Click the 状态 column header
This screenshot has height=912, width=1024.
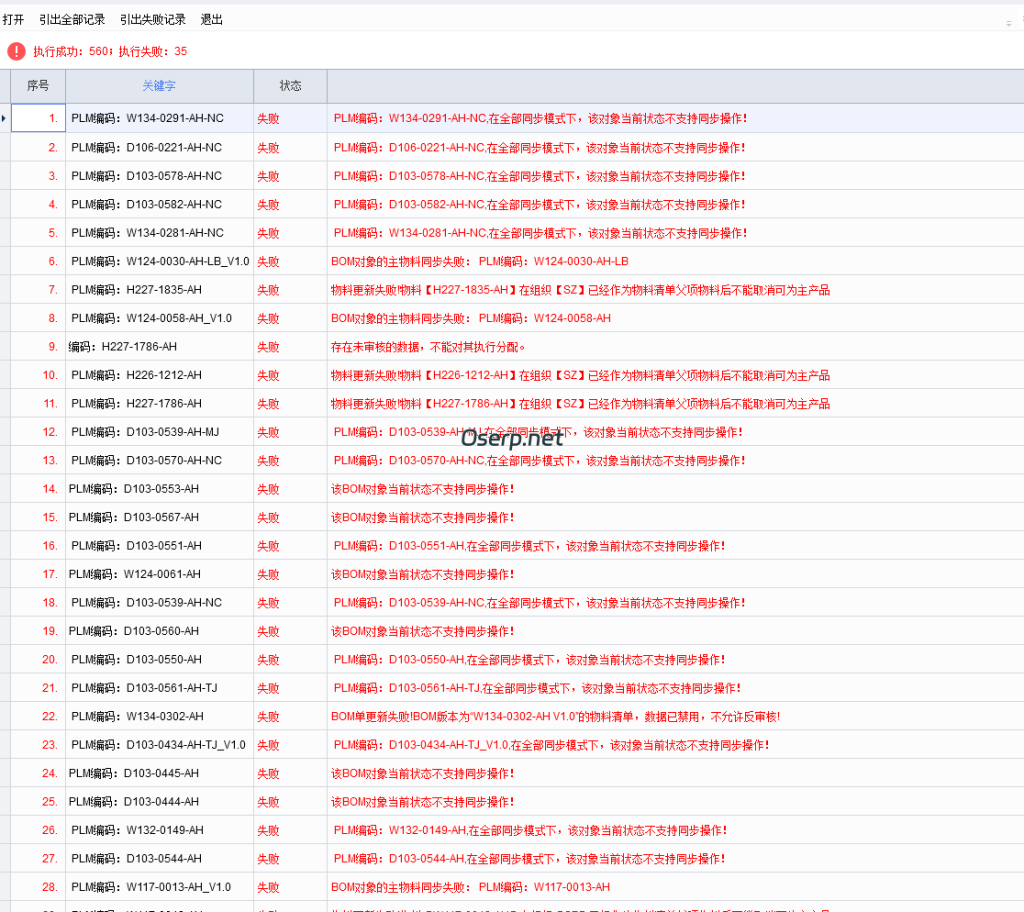[x=290, y=86]
